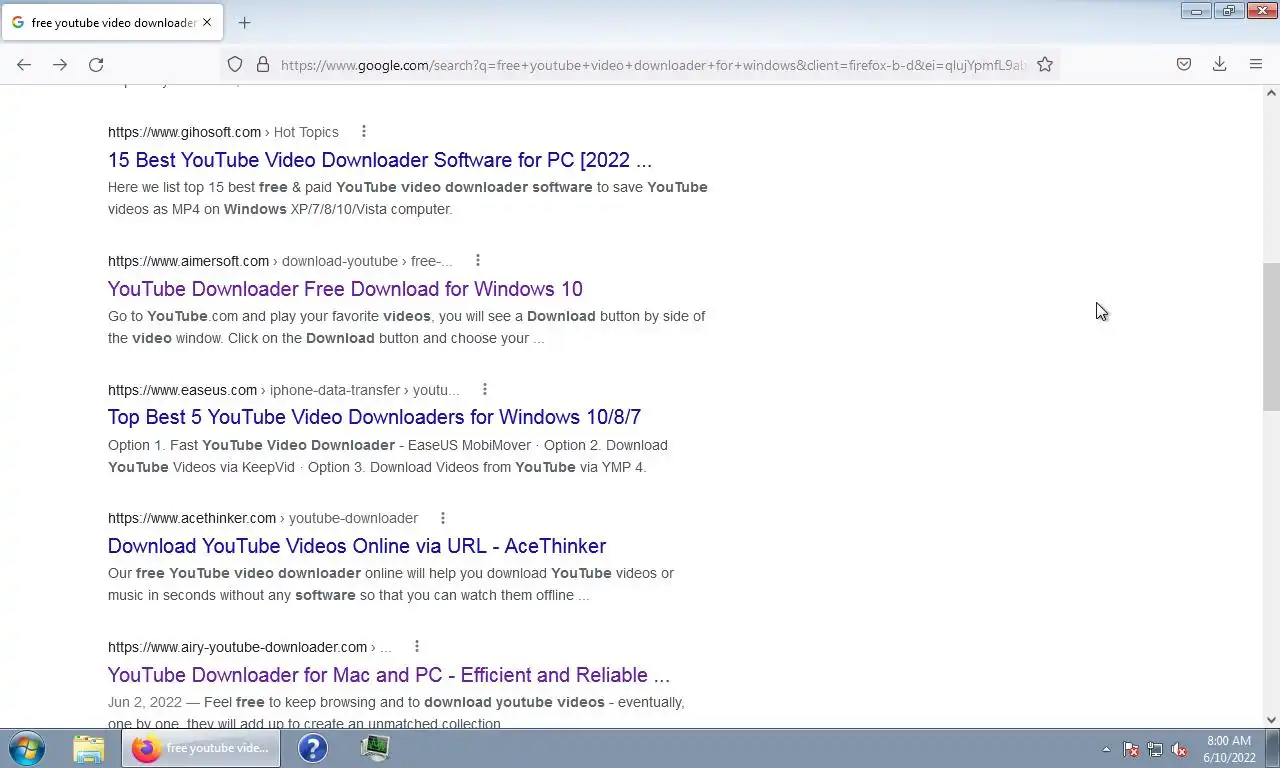This screenshot has height=768, width=1280.
Task: Go back with the browser back arrow
Action: point(24,64)
